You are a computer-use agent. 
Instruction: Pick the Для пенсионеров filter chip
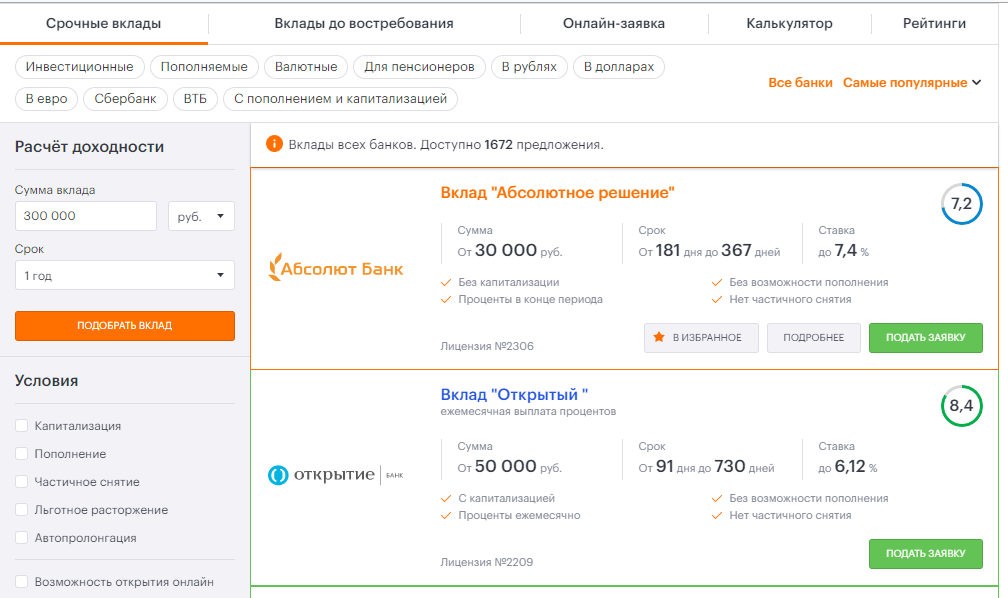[x=419, y=66]
